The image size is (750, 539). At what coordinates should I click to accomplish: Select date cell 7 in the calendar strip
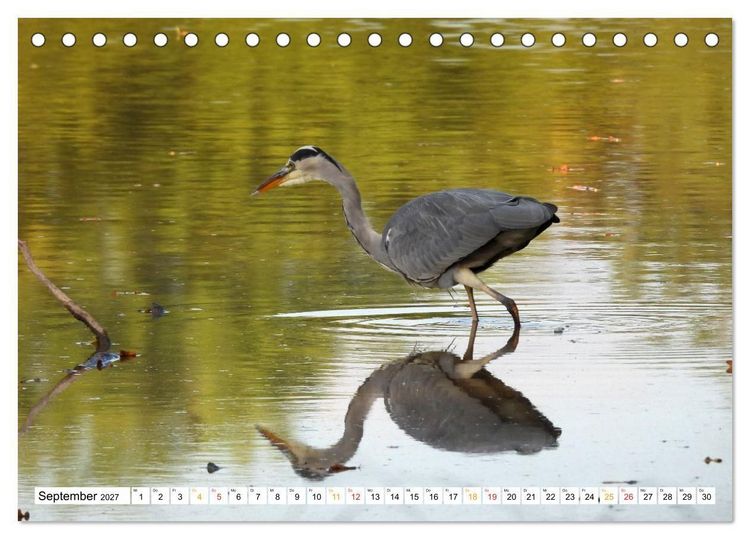[257, 496]
